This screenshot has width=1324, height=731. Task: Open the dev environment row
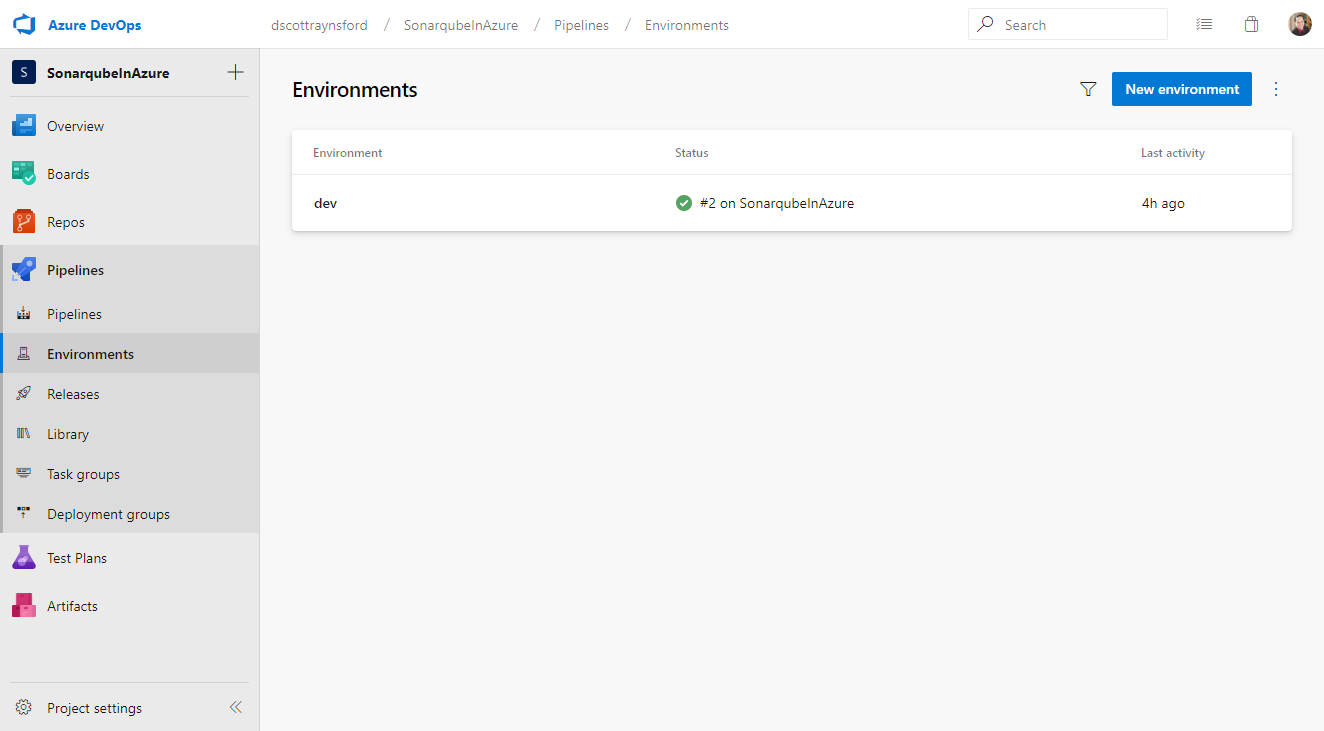[x=792, y=203]
